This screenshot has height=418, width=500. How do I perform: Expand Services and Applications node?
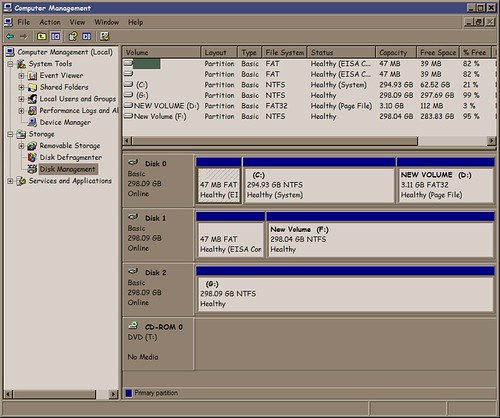tap(10, 181)
